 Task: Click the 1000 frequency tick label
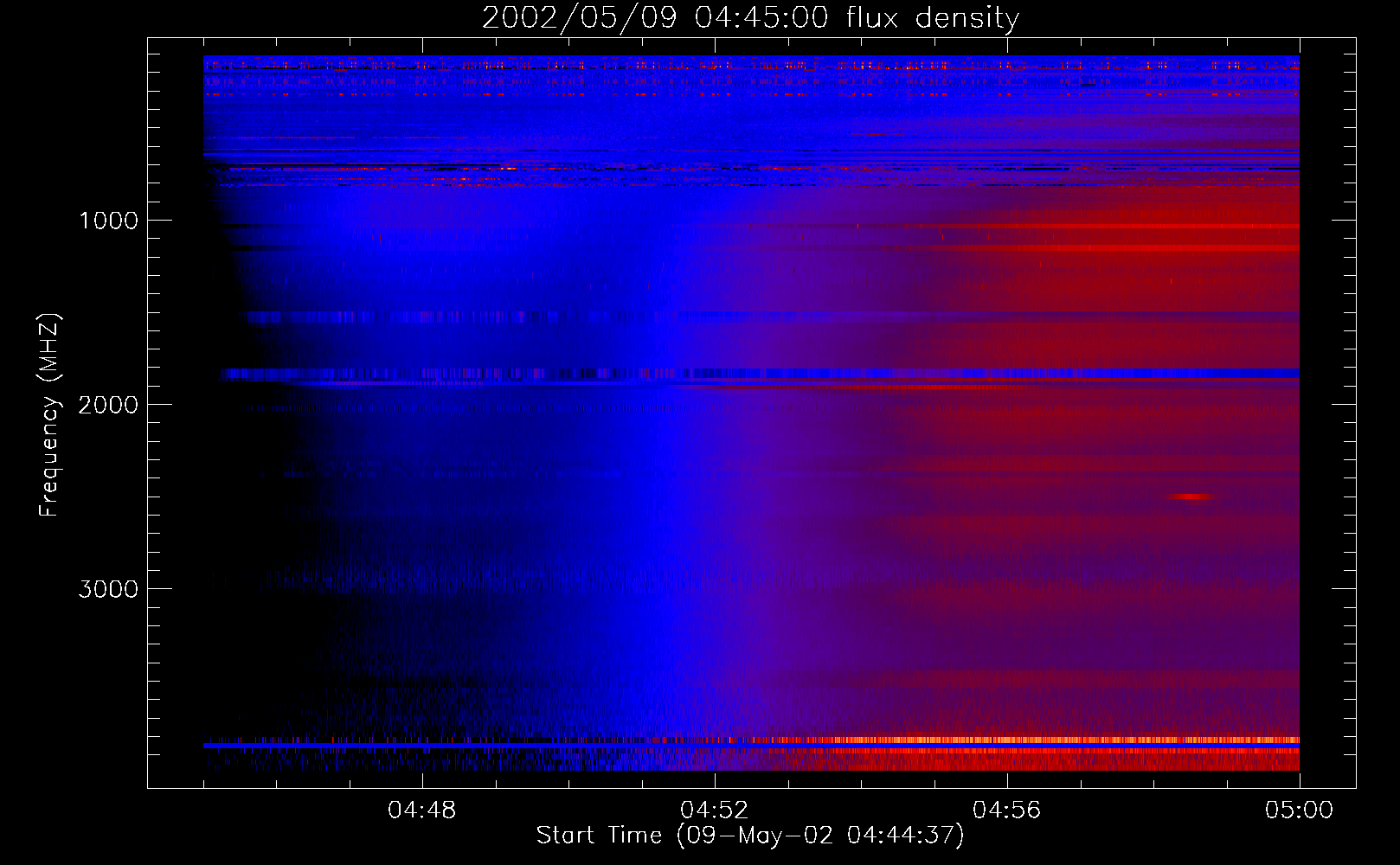click(108, 221)
